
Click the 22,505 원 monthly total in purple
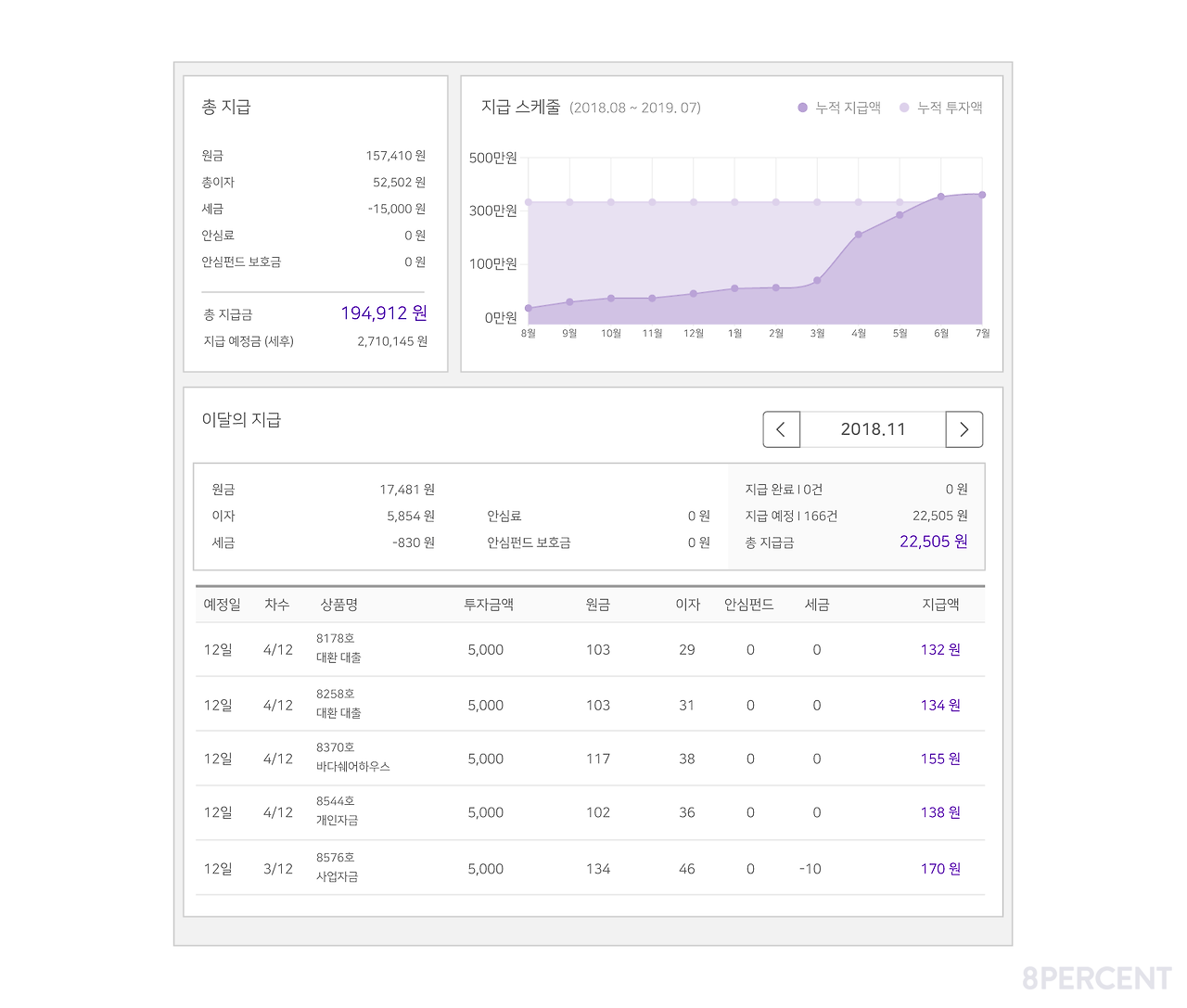(934, 542)
